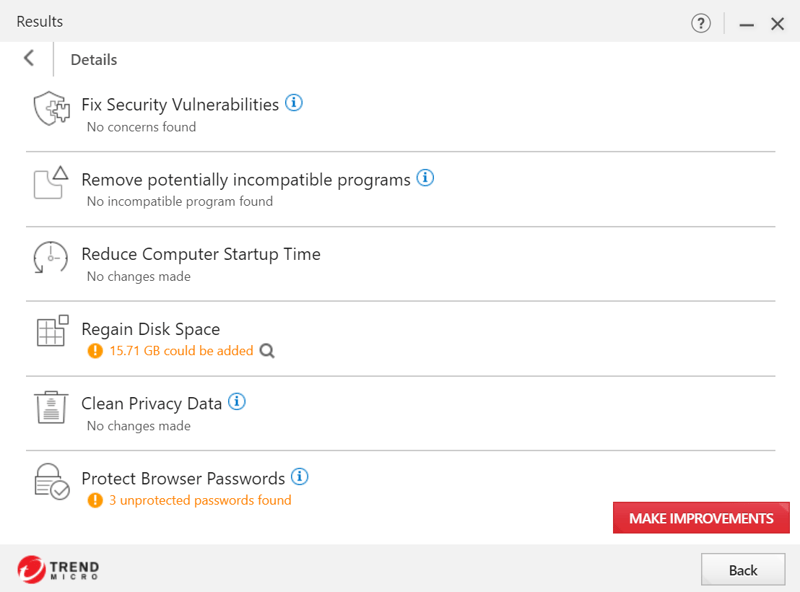Click the Protect Browser Passwords lock icon
This screenshot has height=592, width=800.
[52, 481]
